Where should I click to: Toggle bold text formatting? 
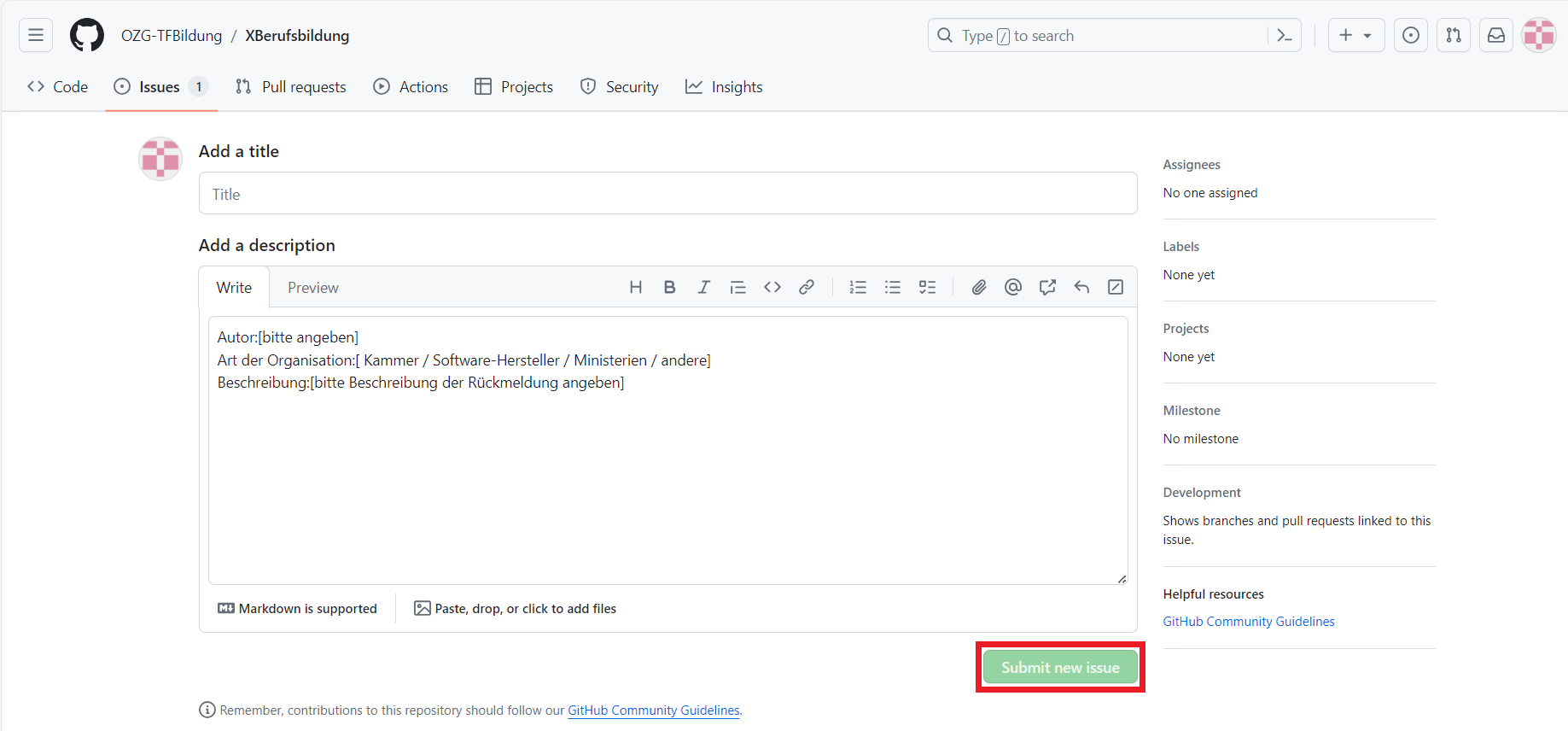tap(669, 287)
